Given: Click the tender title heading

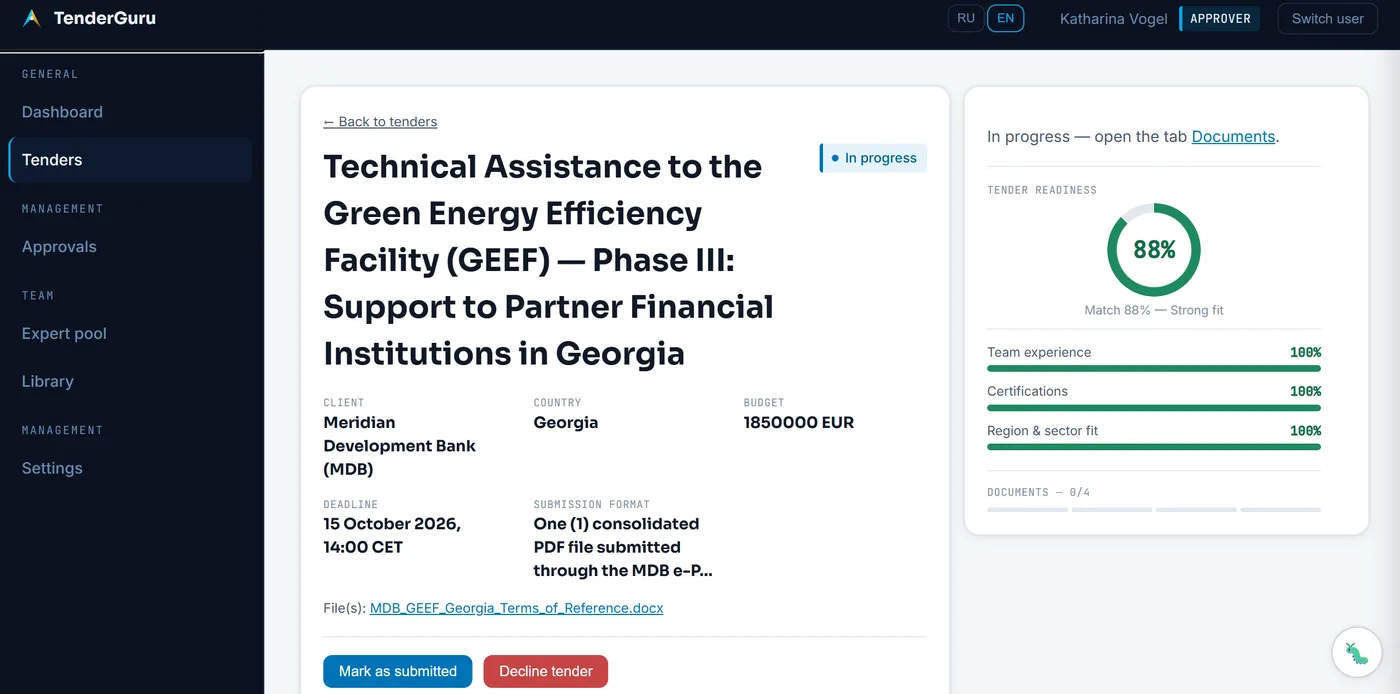Looking at the screenshot, I should [x=548, y=260].
